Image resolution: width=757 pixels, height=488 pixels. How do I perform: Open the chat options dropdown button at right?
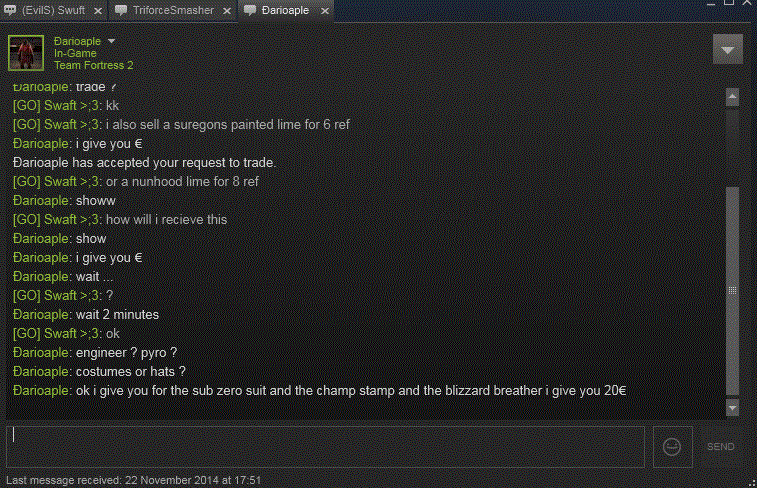727,49
